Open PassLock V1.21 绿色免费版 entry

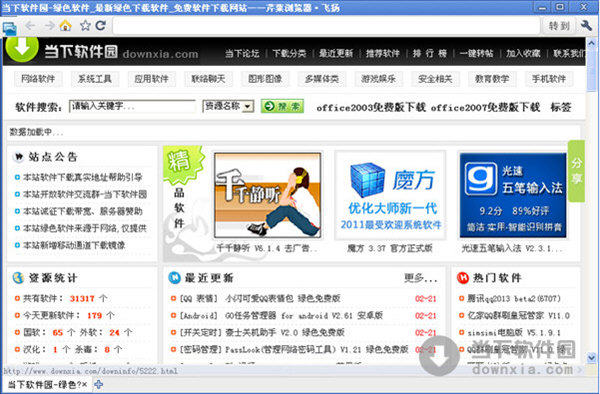pos(317,349)
